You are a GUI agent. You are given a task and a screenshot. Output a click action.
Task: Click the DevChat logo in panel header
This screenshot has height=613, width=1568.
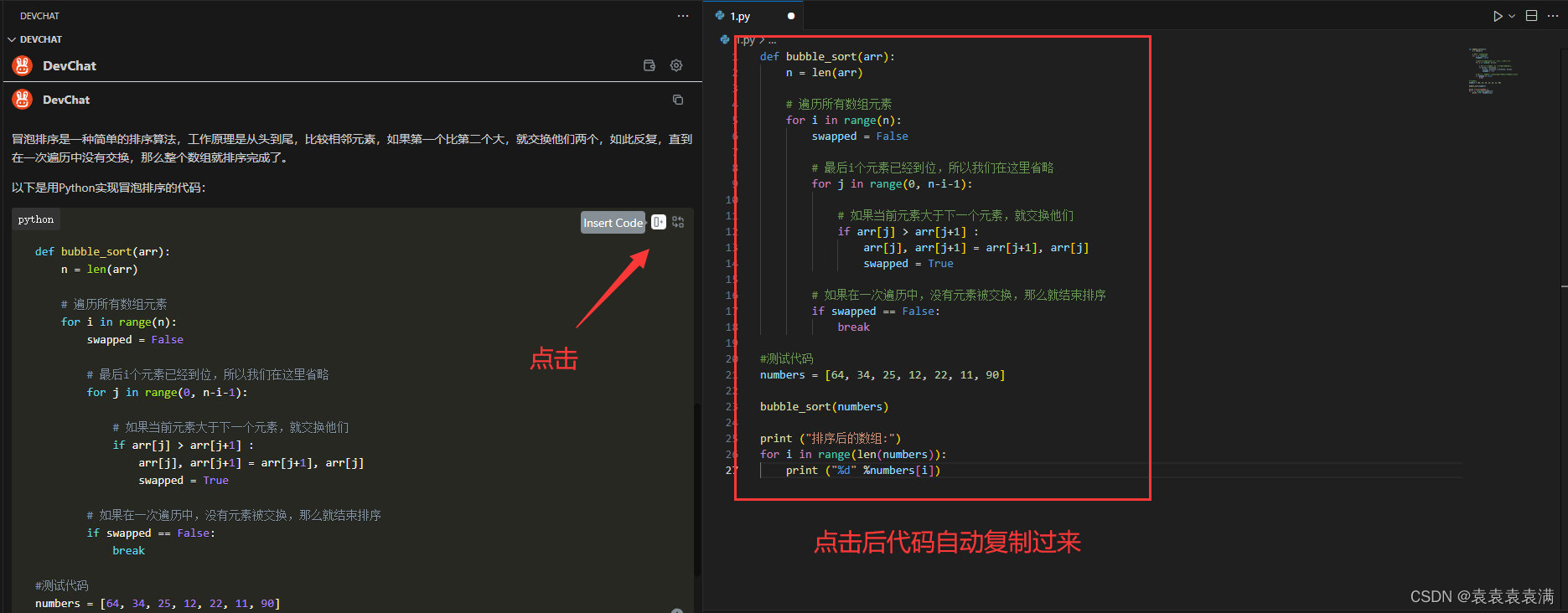[x=23, y=65]
